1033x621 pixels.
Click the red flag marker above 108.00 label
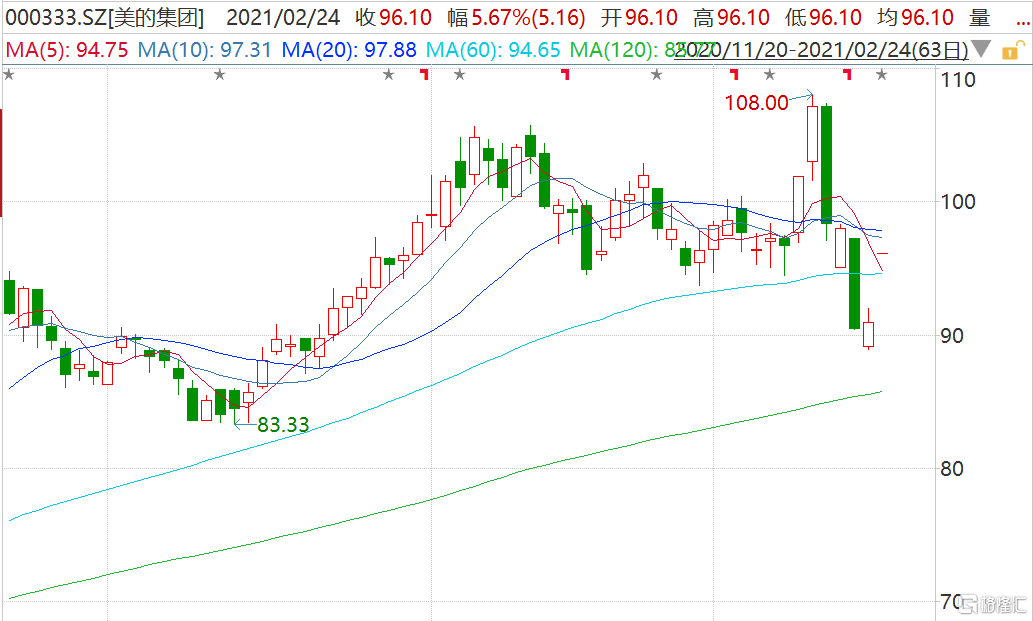pos(734,74)
